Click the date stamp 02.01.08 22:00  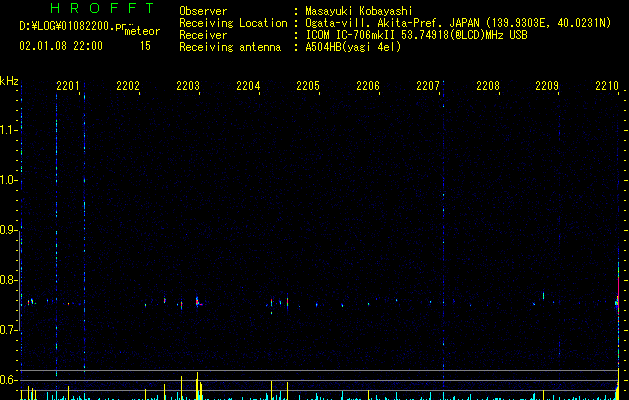(x=61, y=46)
